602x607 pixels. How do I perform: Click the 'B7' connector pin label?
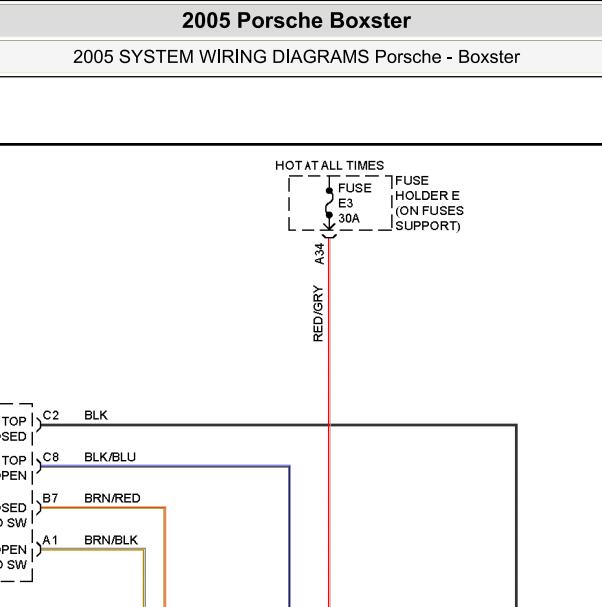50,498
